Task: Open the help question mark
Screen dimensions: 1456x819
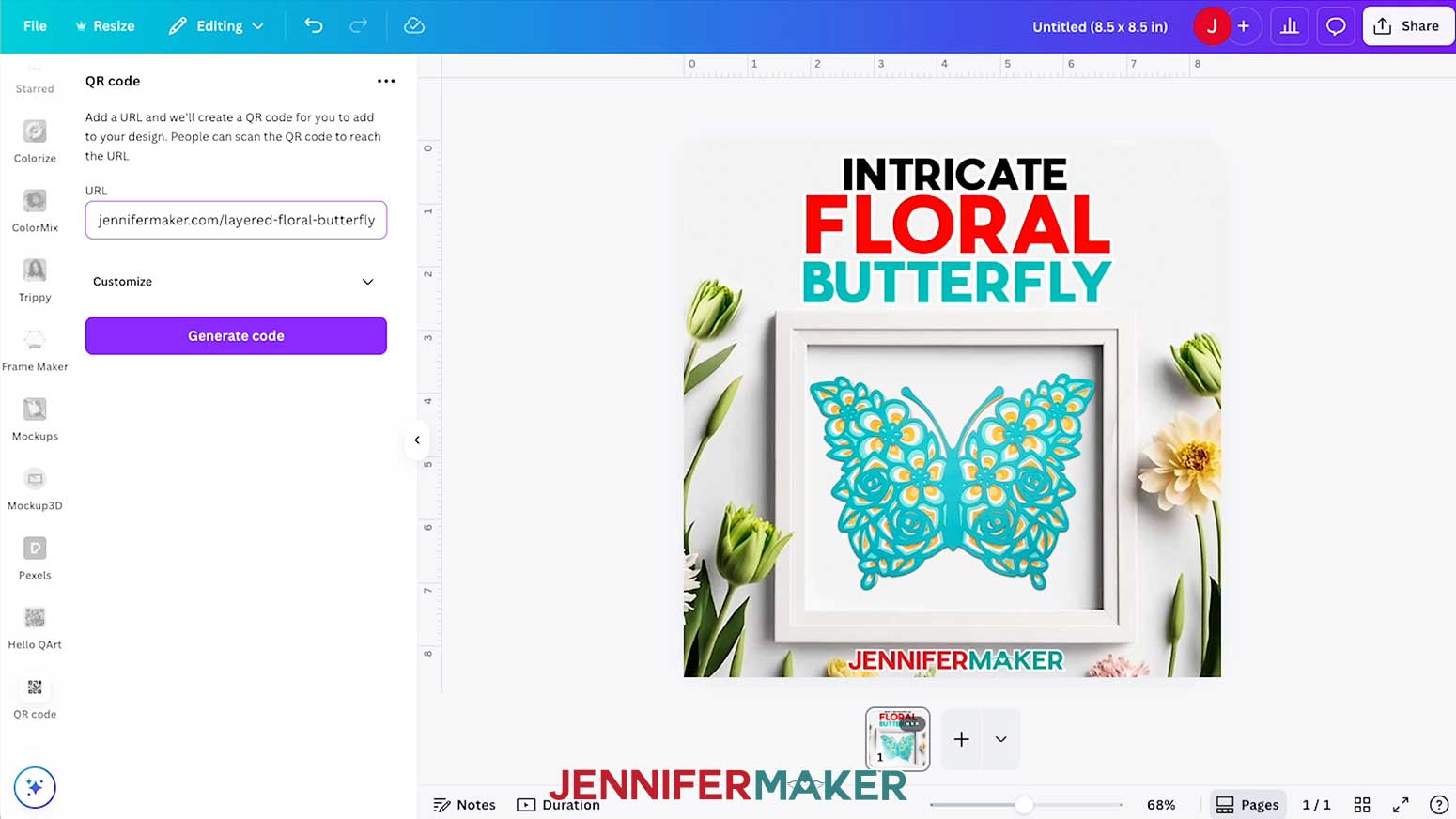Action: coord(1439,805)
